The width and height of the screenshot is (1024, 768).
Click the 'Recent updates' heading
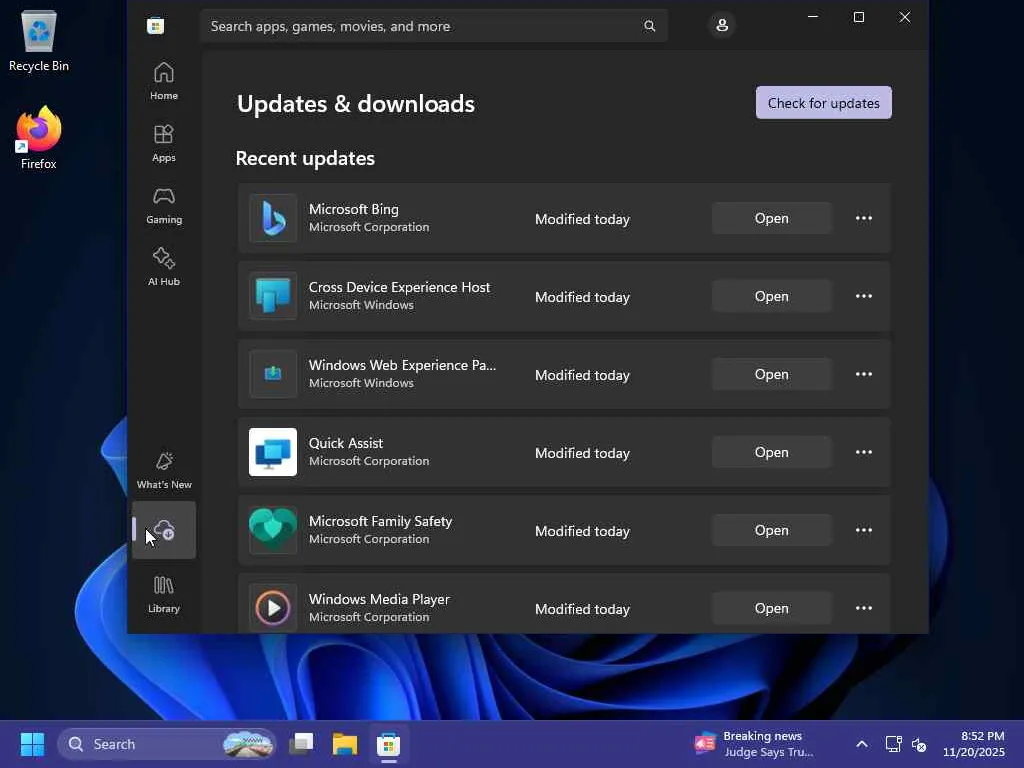(x=305, y=158)
